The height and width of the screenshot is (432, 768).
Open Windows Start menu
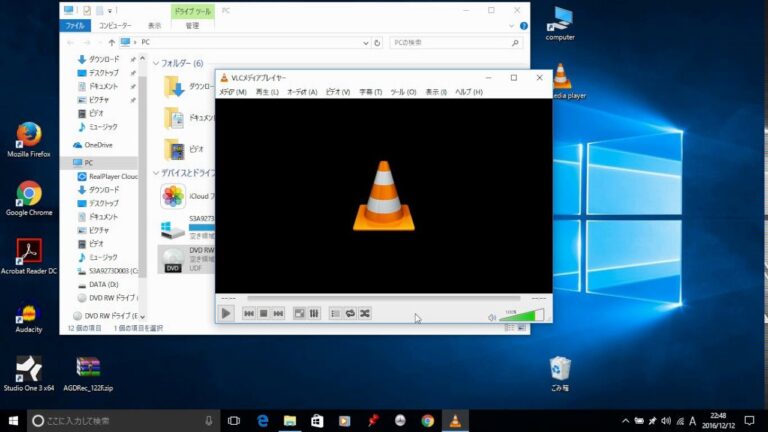click(x=13, y=421)
